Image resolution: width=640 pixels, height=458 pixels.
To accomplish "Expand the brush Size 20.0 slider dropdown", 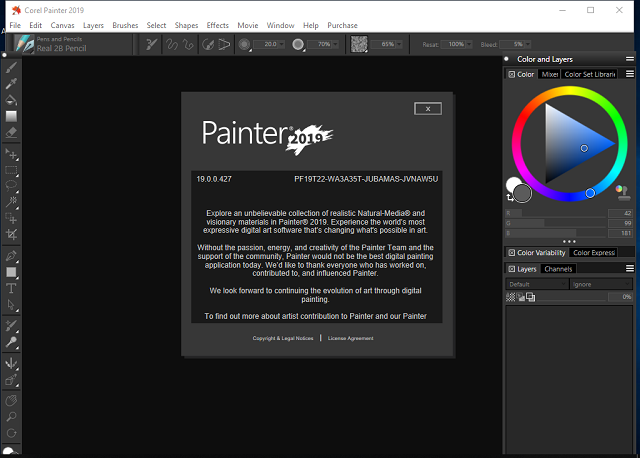I will (282, 44).
